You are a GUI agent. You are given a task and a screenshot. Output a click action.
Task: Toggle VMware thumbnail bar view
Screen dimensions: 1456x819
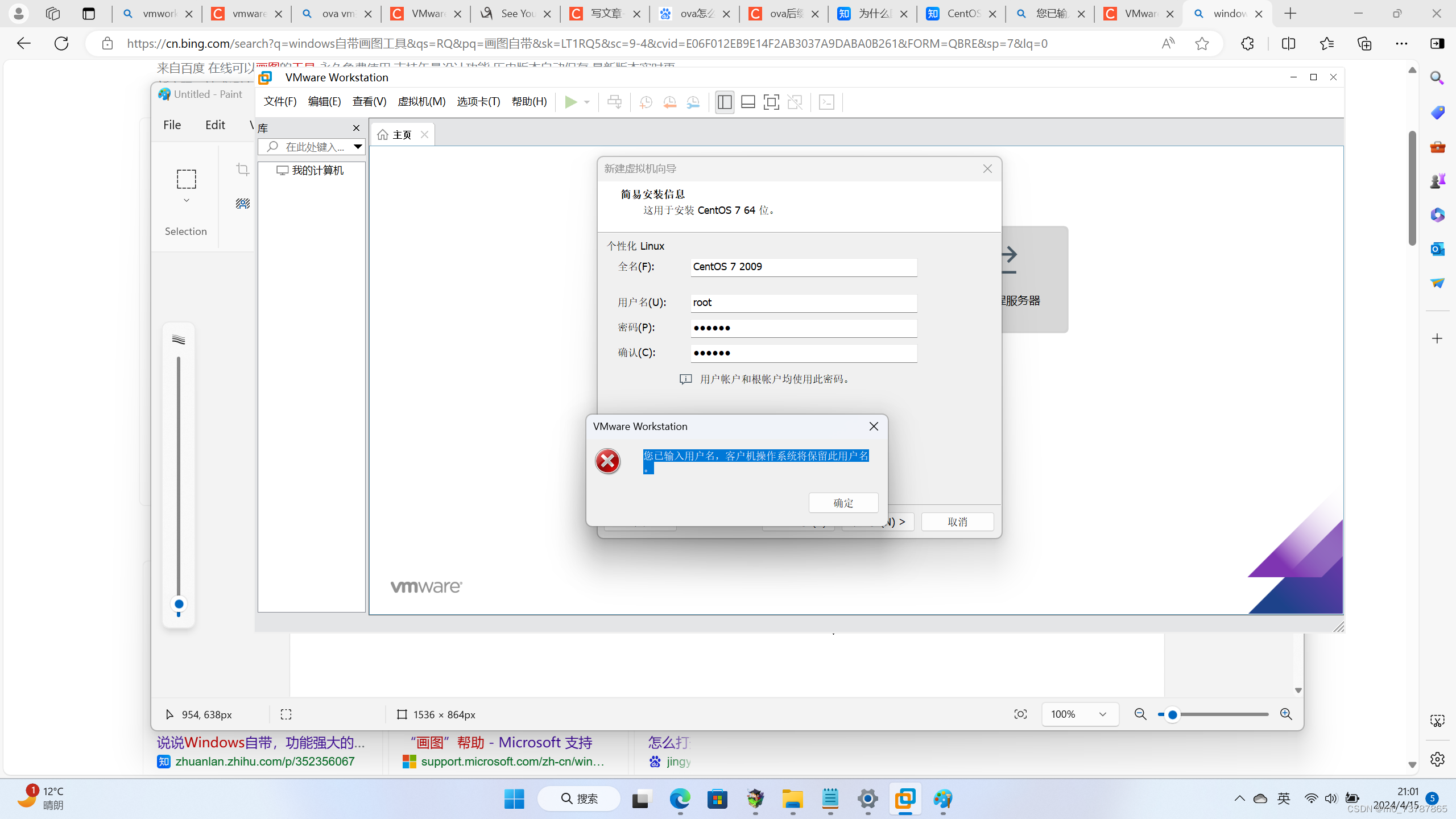[x=748, y=102]
